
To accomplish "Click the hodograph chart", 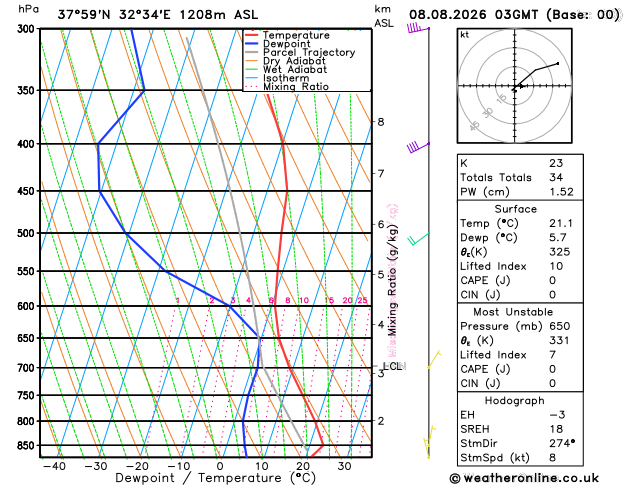I will click(514, 86).
